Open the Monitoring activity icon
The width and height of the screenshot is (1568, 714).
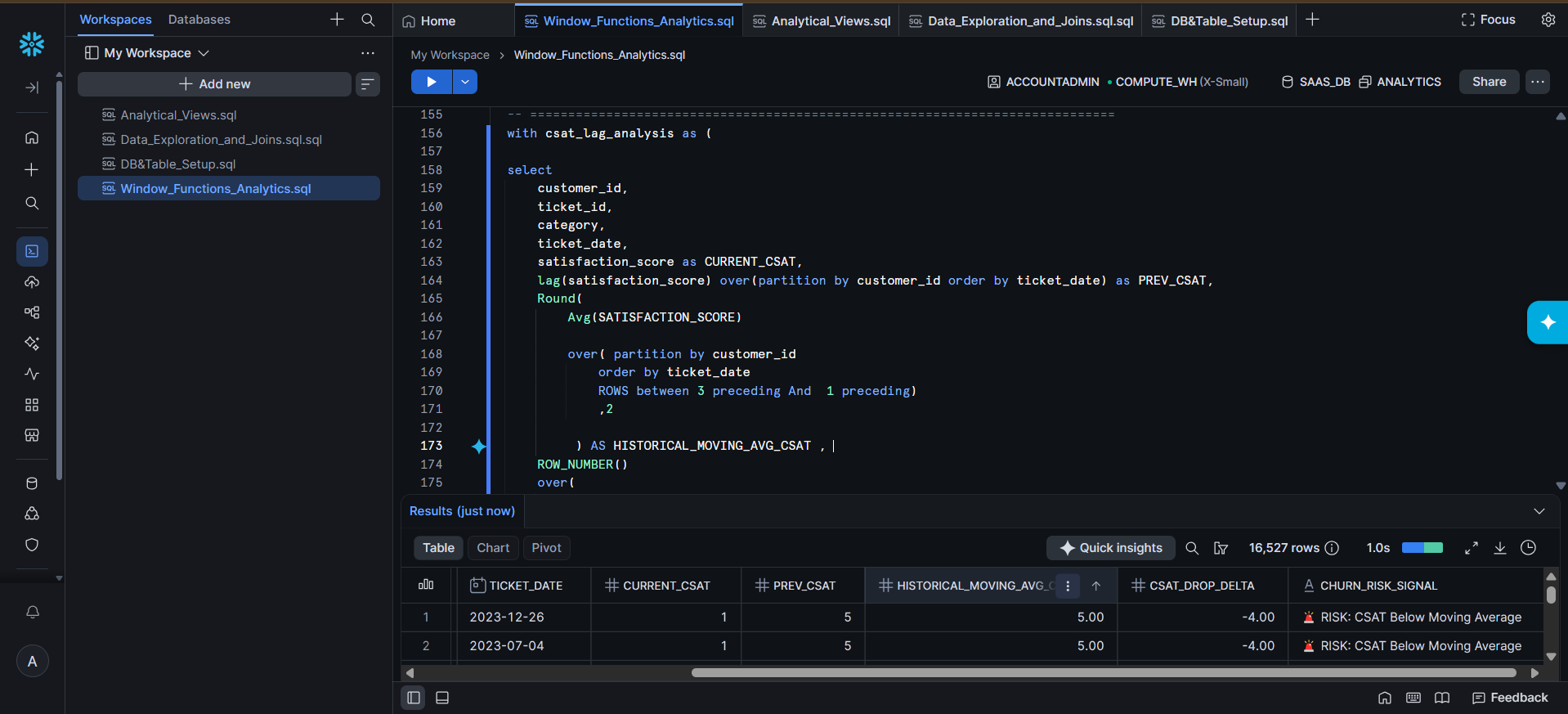click(32, 374)
